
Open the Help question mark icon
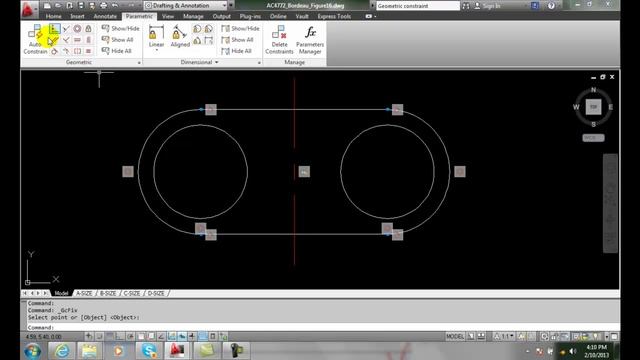click(551, 6)
